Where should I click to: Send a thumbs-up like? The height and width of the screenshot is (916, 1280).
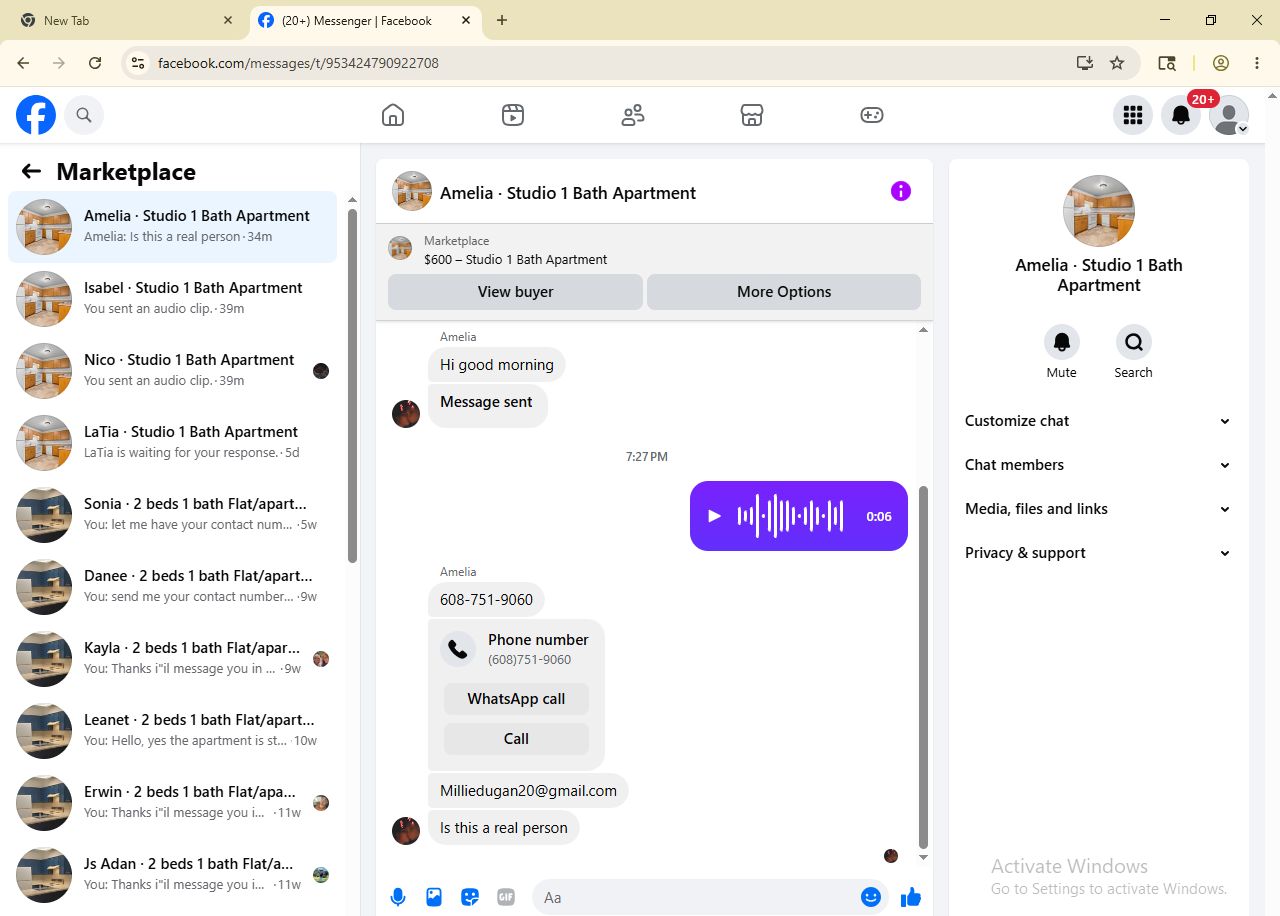click(910, 897)
